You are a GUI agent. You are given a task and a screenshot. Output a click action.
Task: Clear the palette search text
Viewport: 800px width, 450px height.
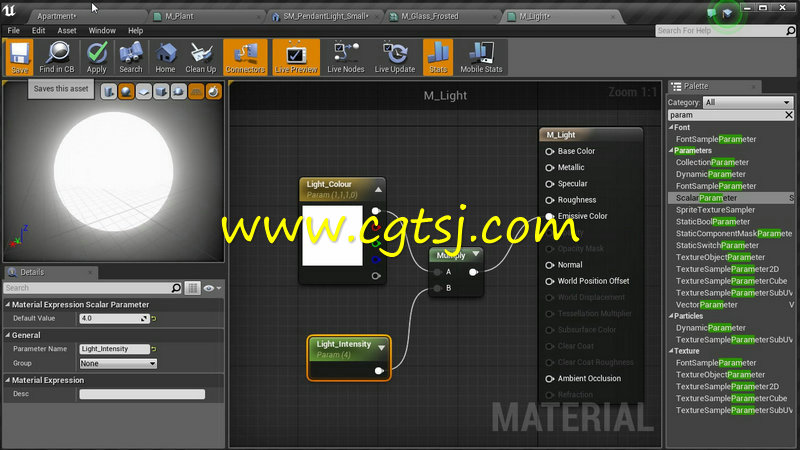pos(788,115)
